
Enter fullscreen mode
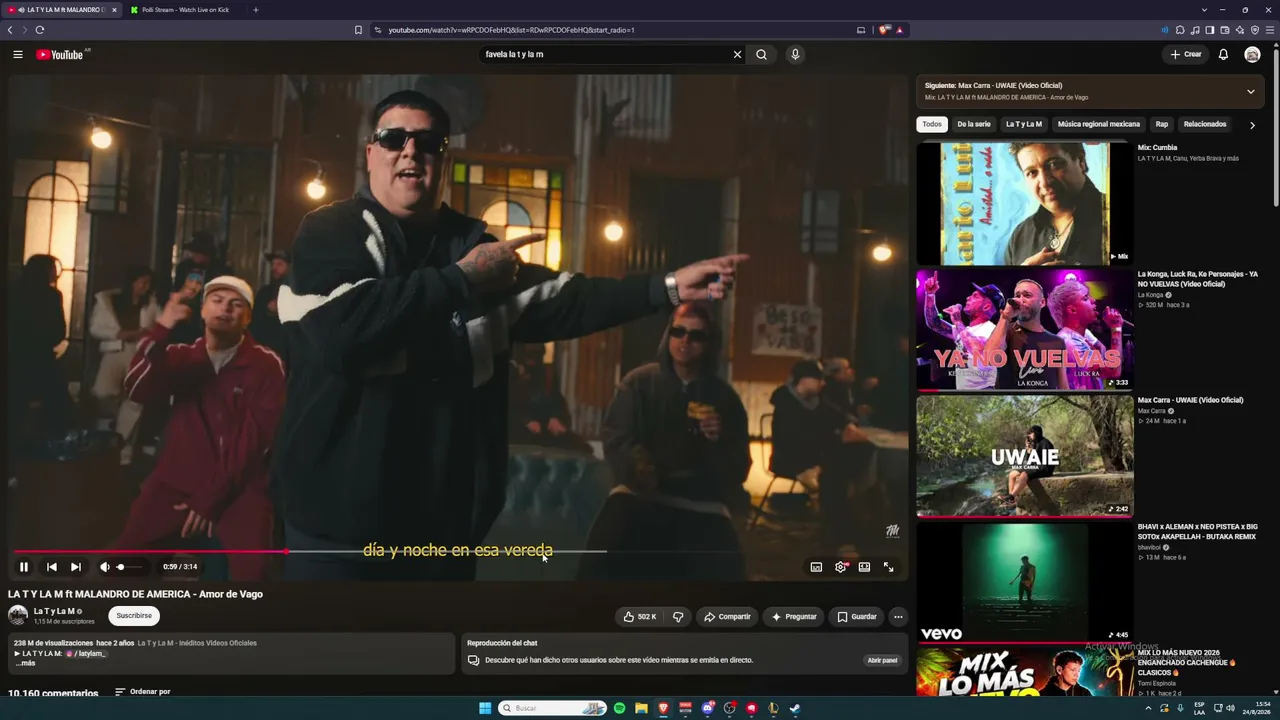(x=888, y=567)
